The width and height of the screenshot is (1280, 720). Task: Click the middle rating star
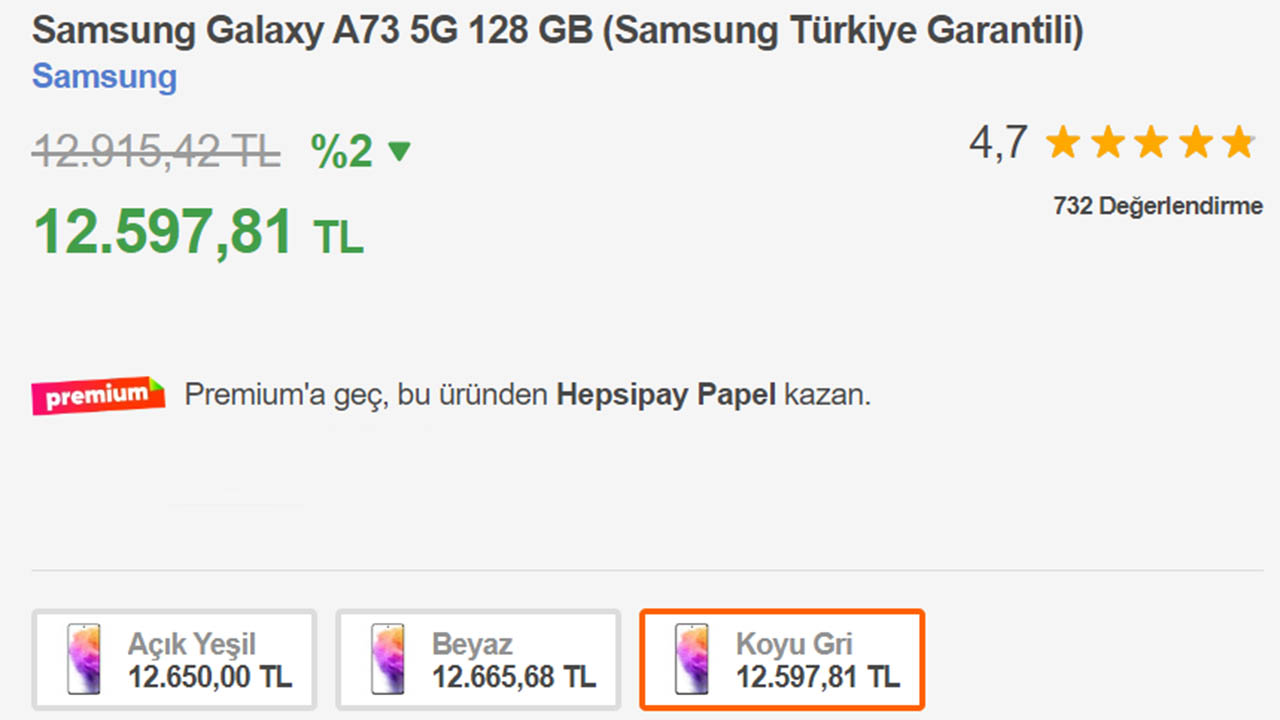coord(1151,142)
